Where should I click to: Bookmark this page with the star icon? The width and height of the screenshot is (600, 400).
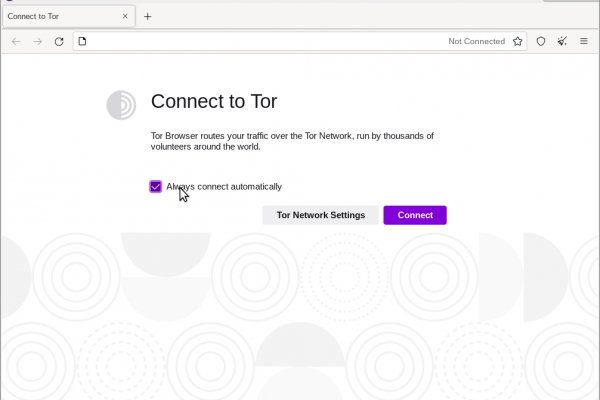point(518,41)
